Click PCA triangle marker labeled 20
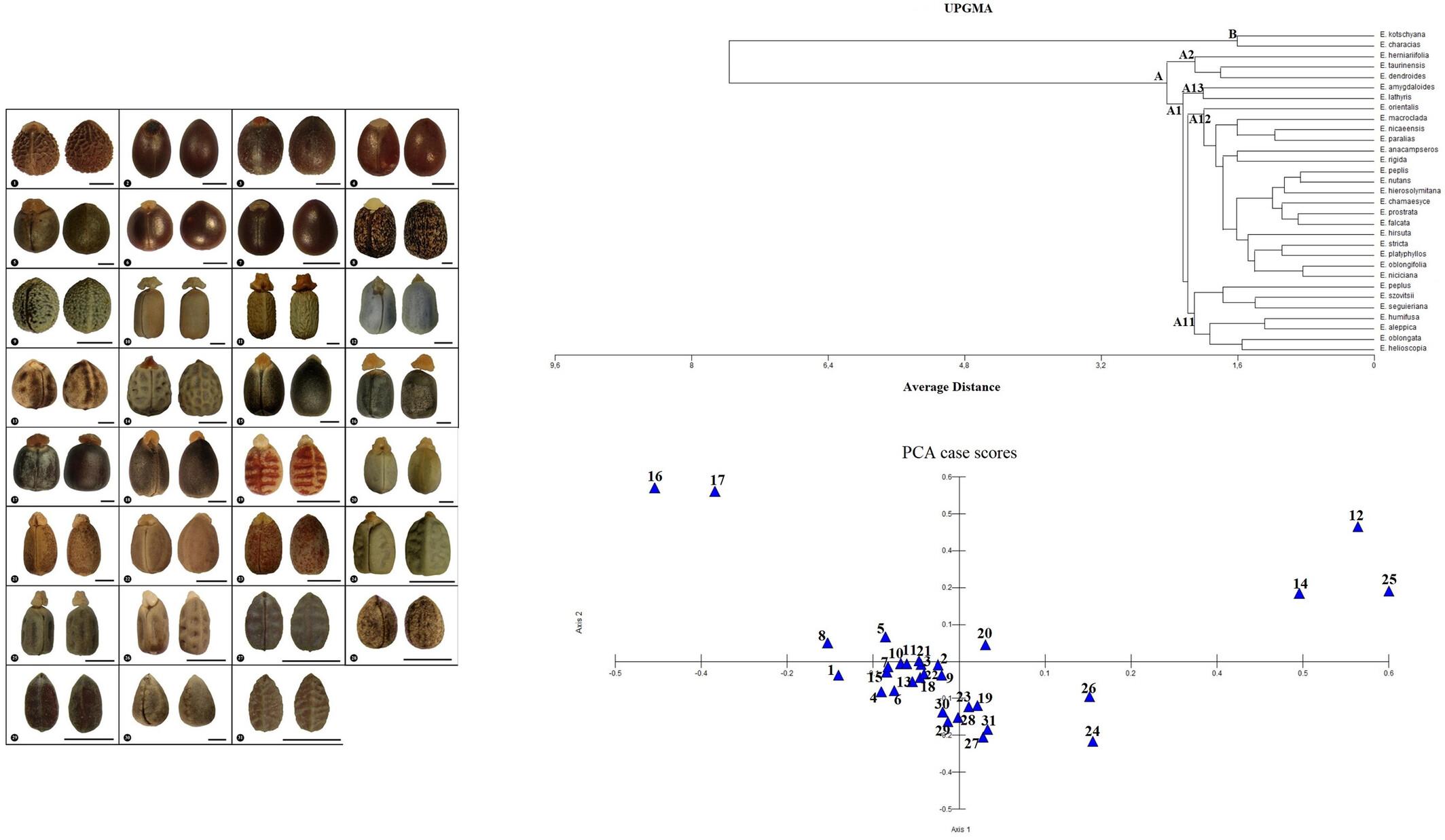This screenshot has width=1445, height=840. (985, 645)
